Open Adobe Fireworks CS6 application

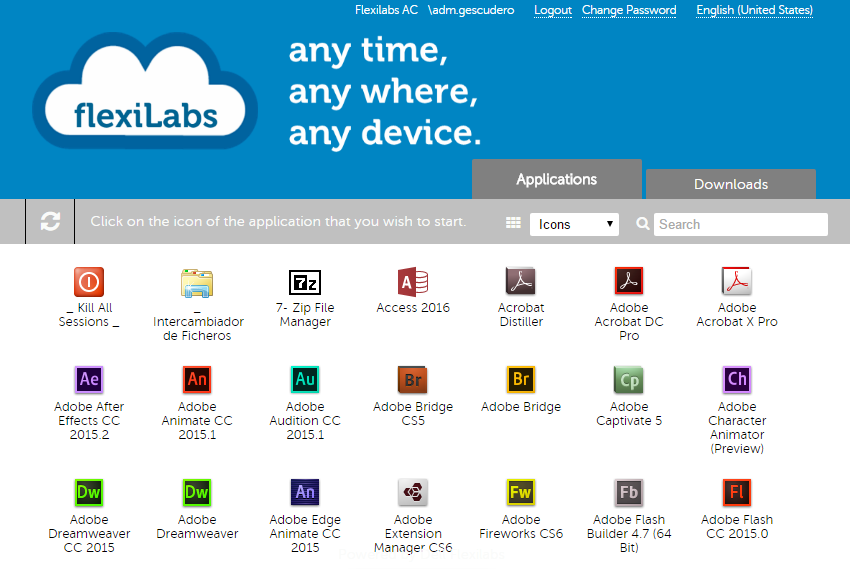coord(521,493)
